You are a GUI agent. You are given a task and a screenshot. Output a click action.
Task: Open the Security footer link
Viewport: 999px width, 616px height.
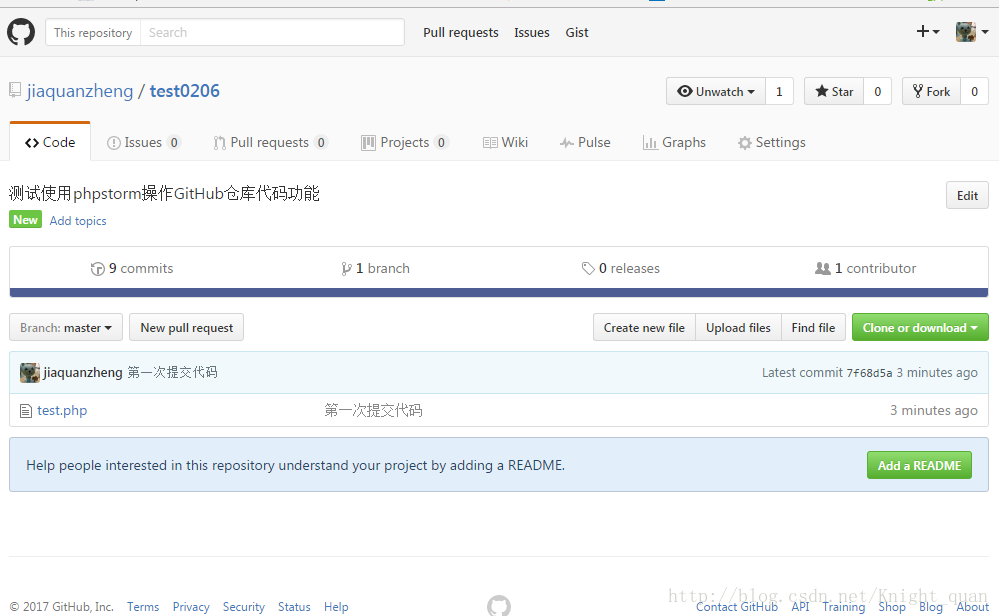click(x=243, y=606)
